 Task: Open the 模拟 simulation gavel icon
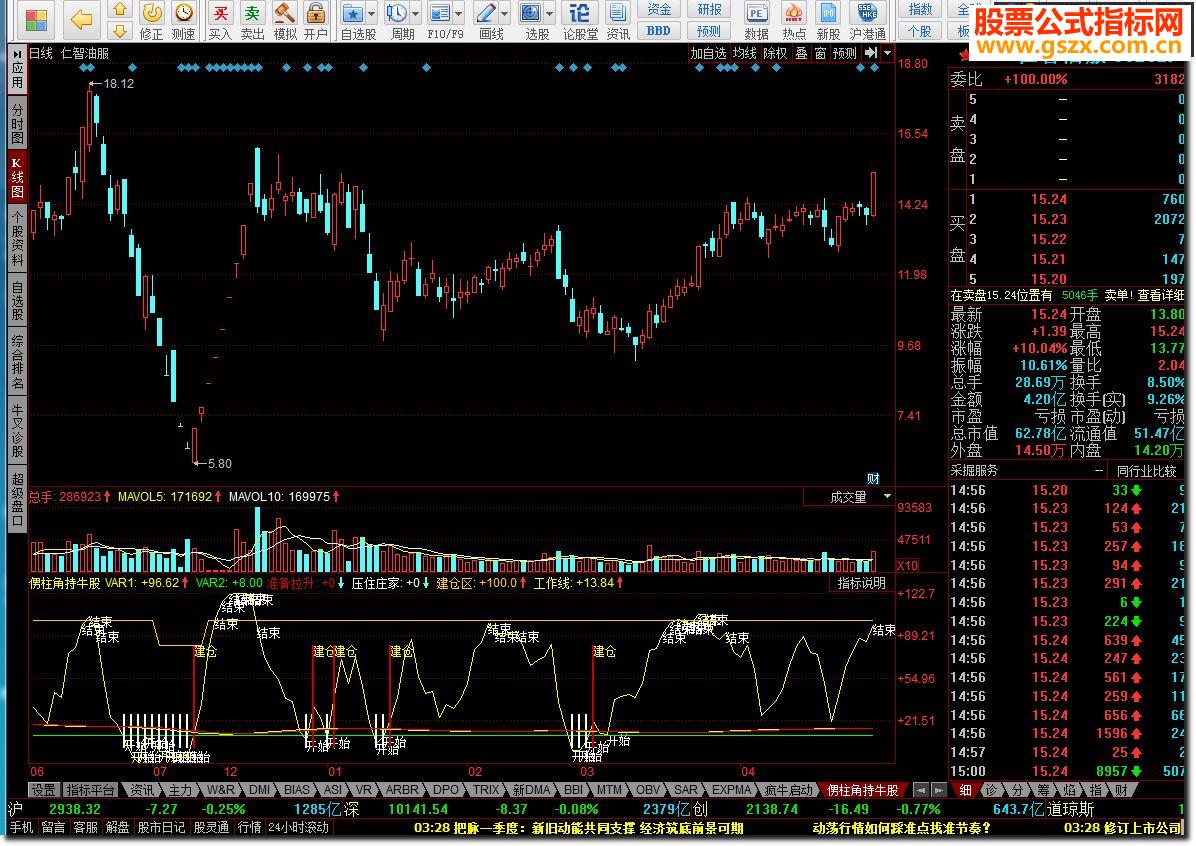[285, 21]
